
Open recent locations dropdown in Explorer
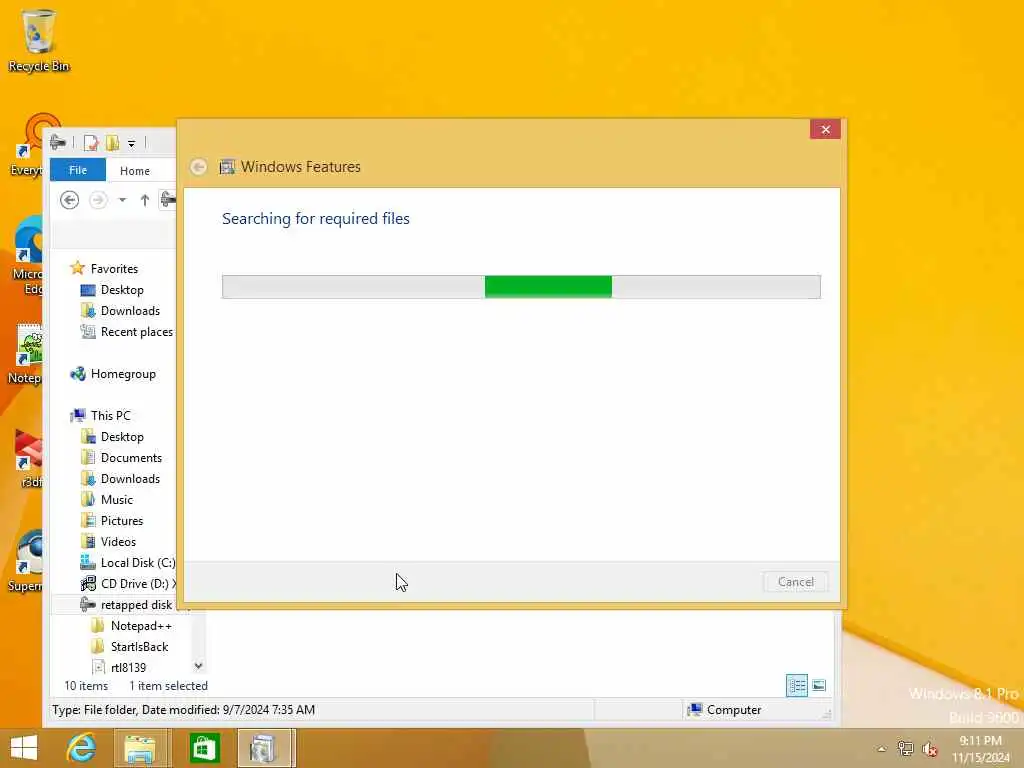(x=122, y=200)
